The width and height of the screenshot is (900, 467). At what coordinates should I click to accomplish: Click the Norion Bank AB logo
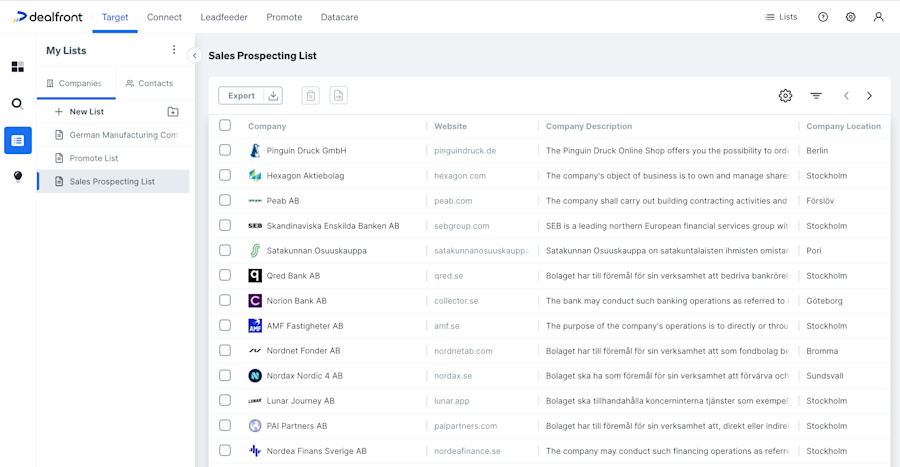(255, 301)
